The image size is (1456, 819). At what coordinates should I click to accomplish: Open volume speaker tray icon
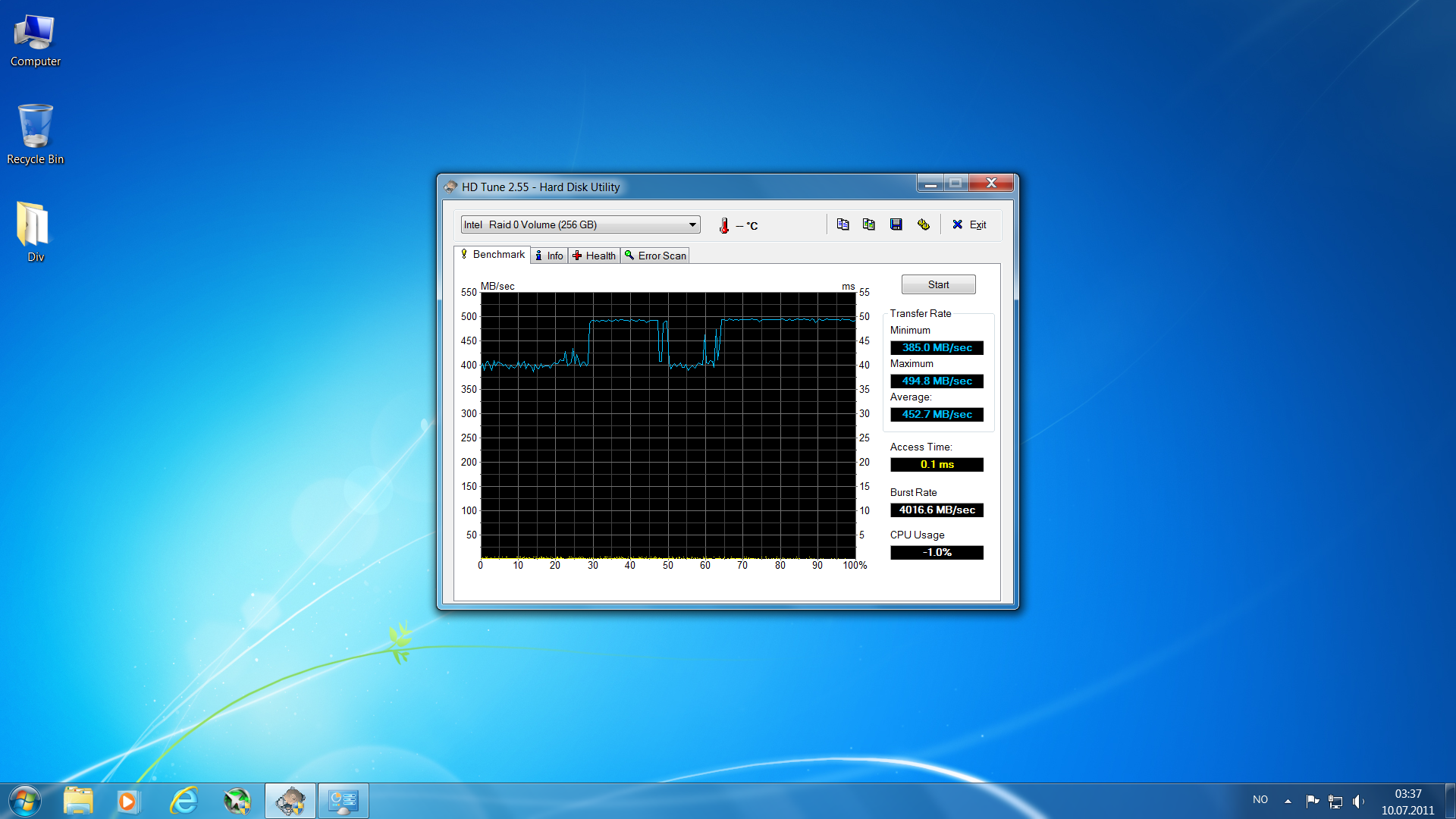[1358, 802]
